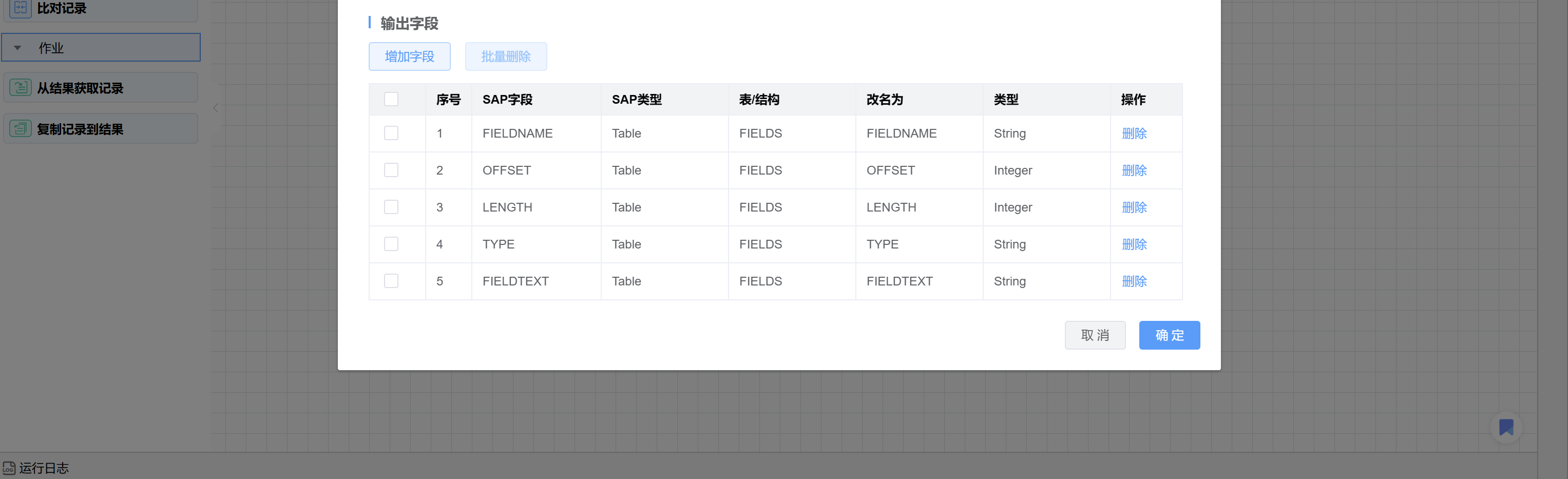The image size is (1568, 479).
Task: Delete the FIELDTEXT row via 删除
Action: 1134,281
